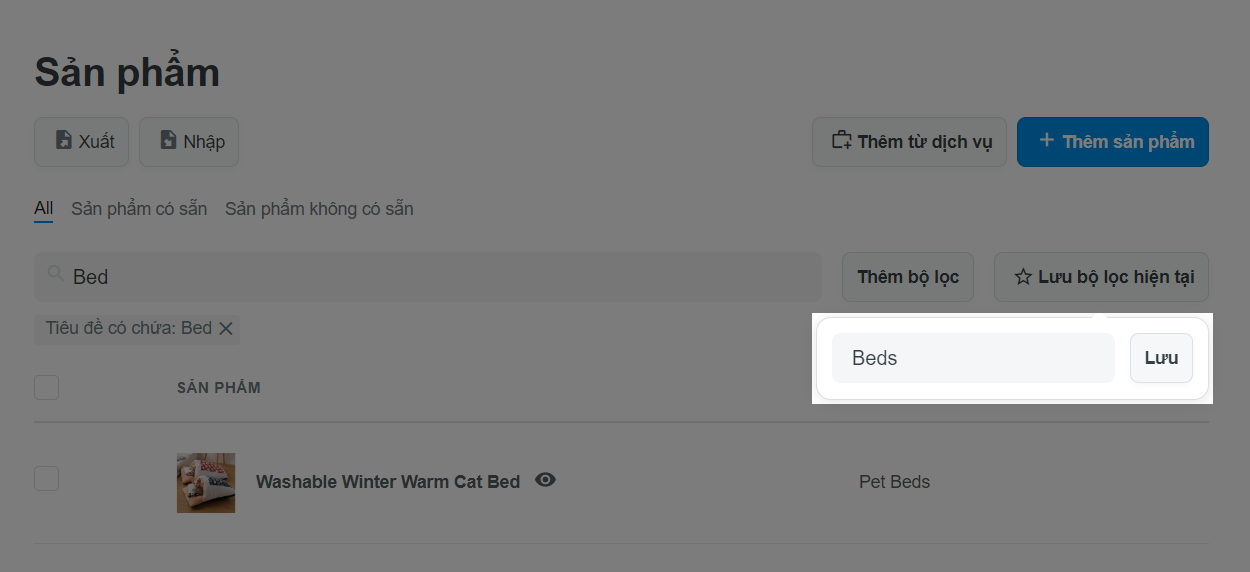Sort by the SẢN PHẨM column header
The image size is (1250, 572).
click(x=219, y=388)
